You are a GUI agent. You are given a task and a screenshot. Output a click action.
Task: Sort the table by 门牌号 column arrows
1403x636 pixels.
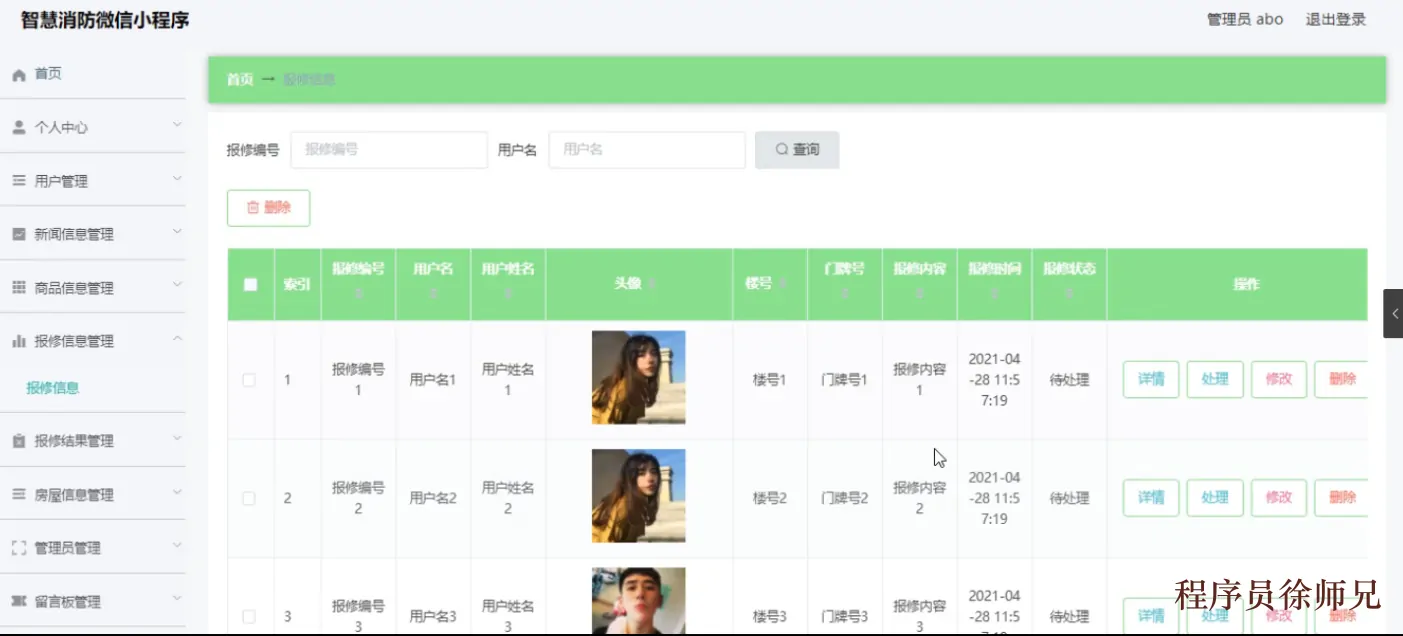tap(845, 294)
